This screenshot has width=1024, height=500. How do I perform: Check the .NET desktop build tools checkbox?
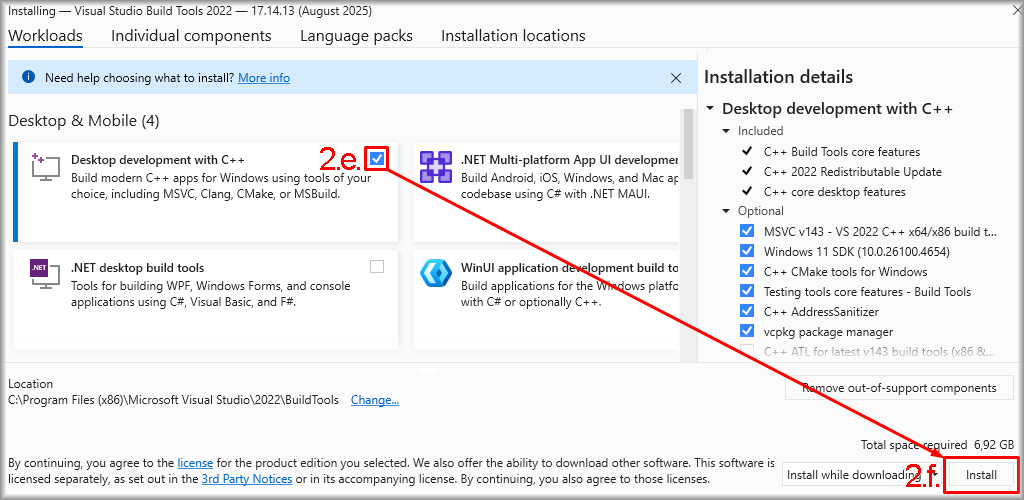[x=376, y=266]
